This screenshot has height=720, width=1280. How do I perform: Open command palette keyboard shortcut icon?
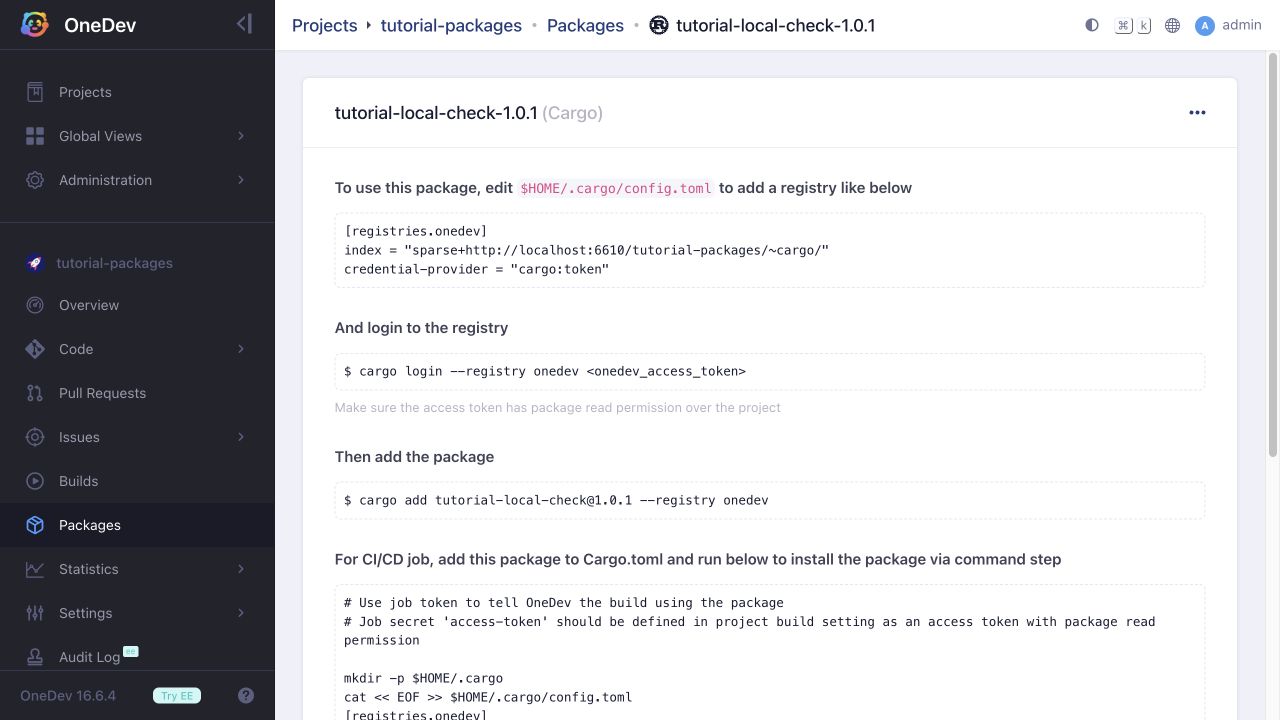pyautogui.click(x=1133, y=25)
